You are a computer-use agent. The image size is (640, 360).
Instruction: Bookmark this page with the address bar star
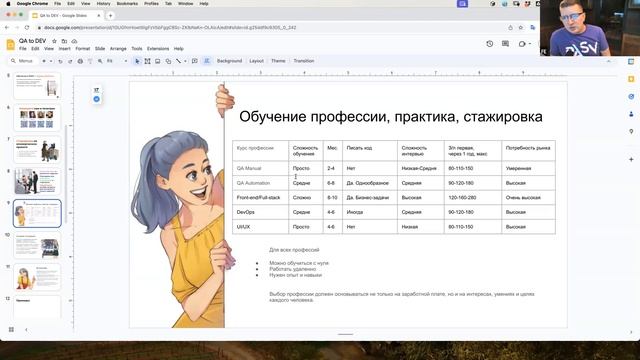click(520, 28)
